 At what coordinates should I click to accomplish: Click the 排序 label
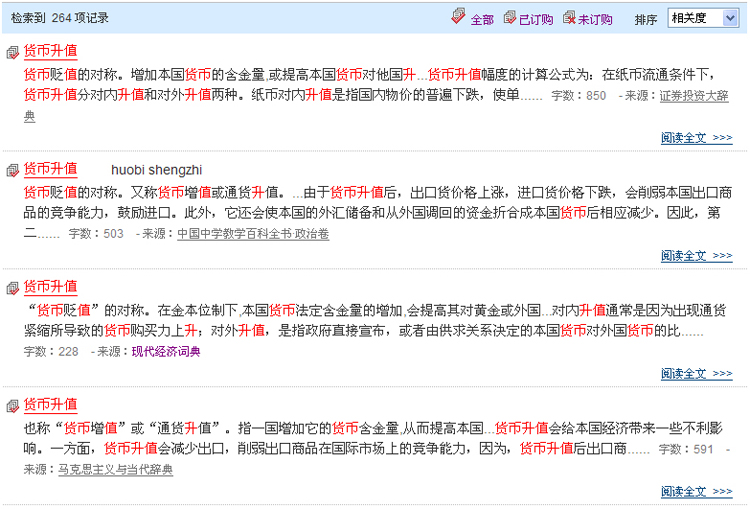point(646,20)
